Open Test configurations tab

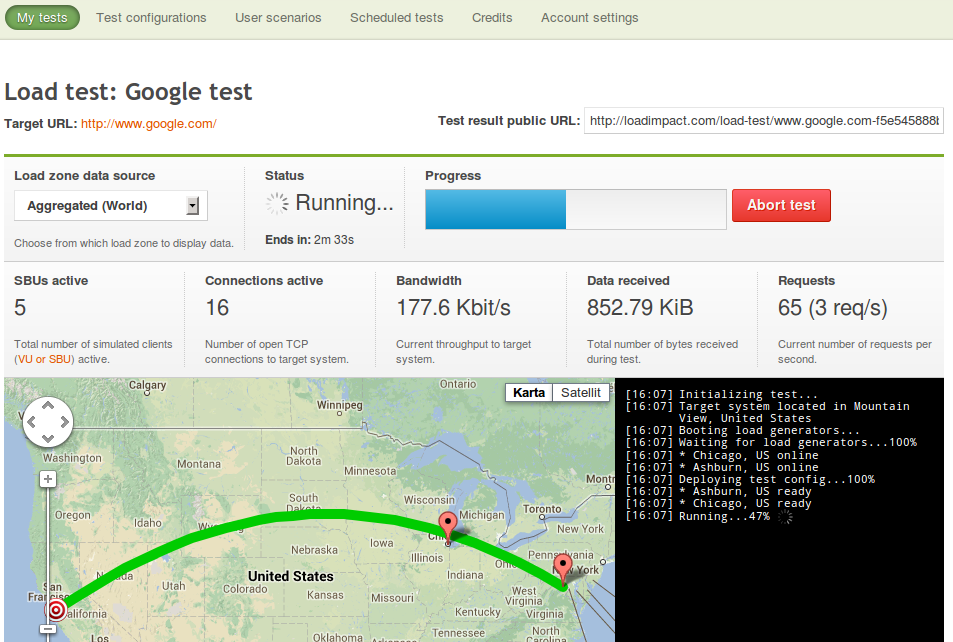pyautogui.click(x=151, y=18)
